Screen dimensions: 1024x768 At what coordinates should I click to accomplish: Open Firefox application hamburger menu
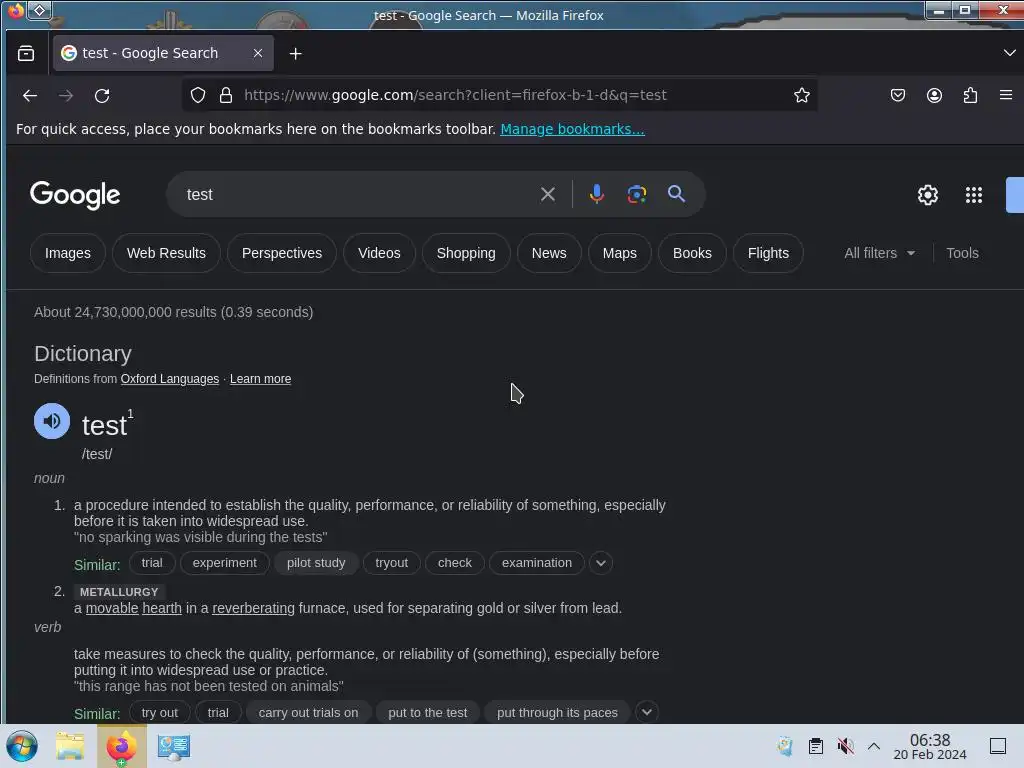pos(1006,95)
